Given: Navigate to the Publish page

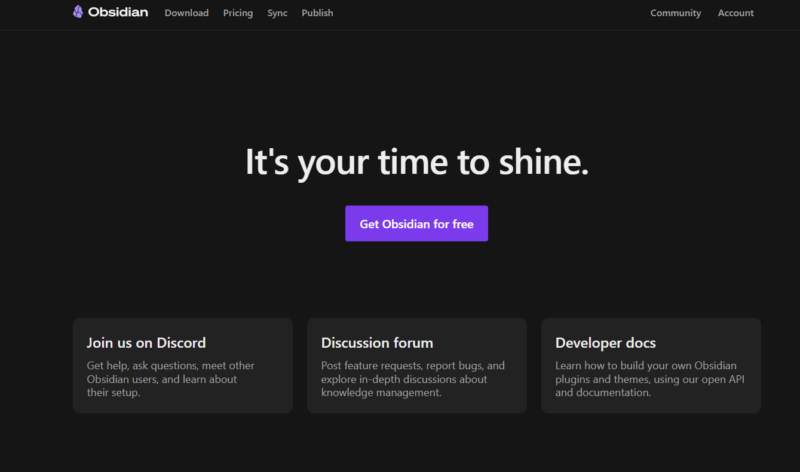Looking at the screenshot, I should click(x=317, y=13).
